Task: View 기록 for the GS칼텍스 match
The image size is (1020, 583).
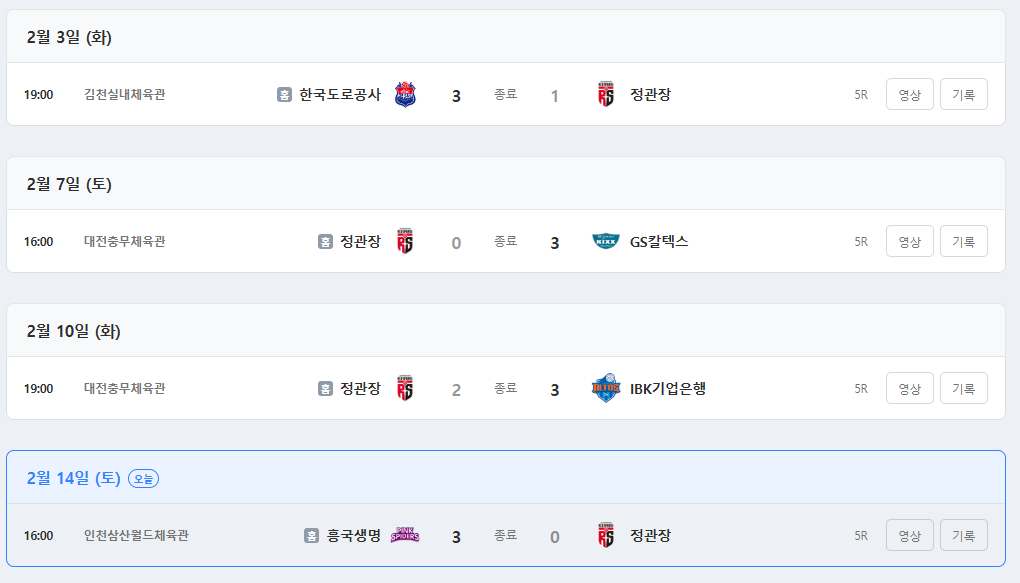Action: coord(963,241)
